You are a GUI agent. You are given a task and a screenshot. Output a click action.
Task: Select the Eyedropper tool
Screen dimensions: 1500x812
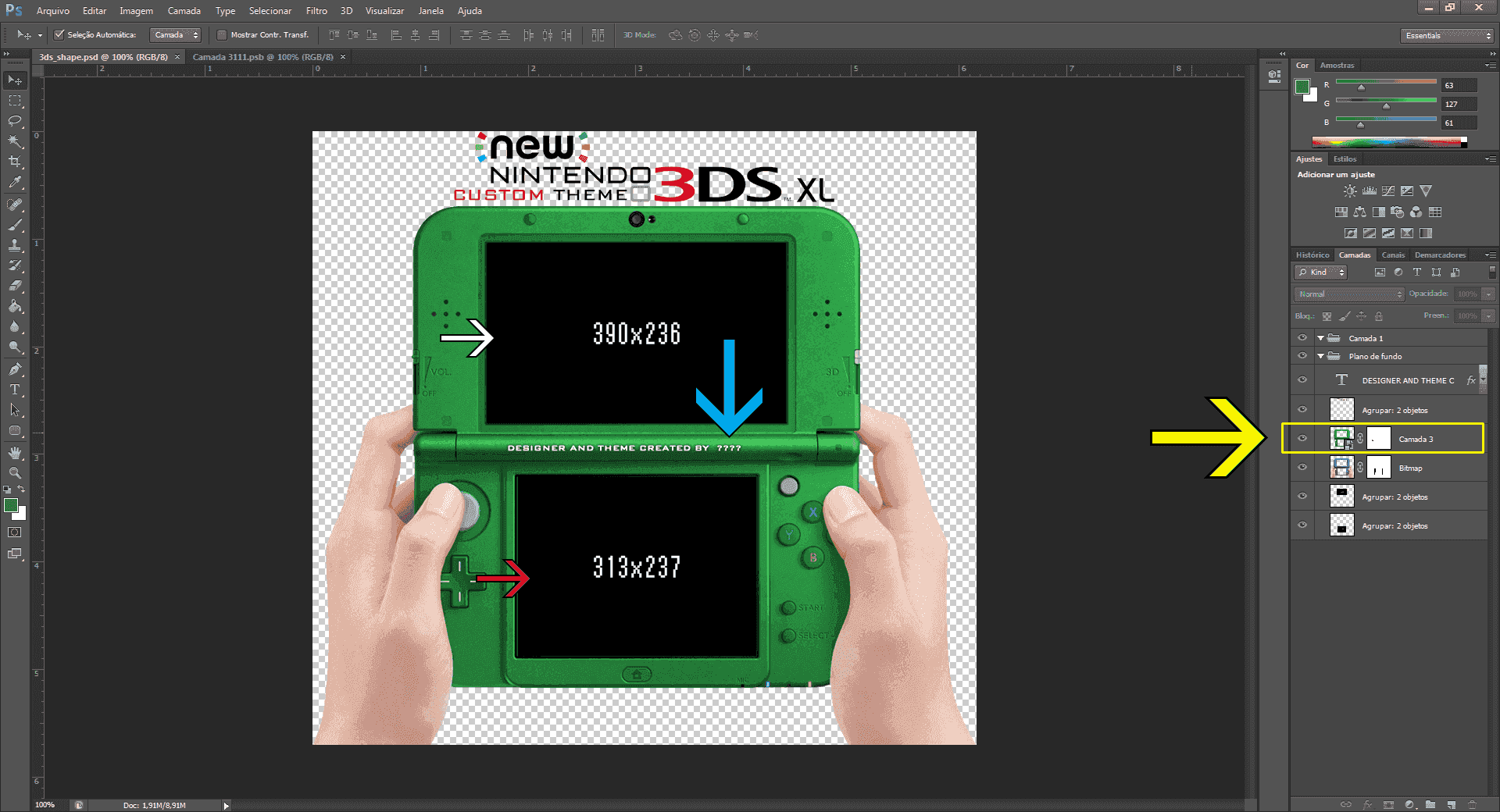coord(15,182)
